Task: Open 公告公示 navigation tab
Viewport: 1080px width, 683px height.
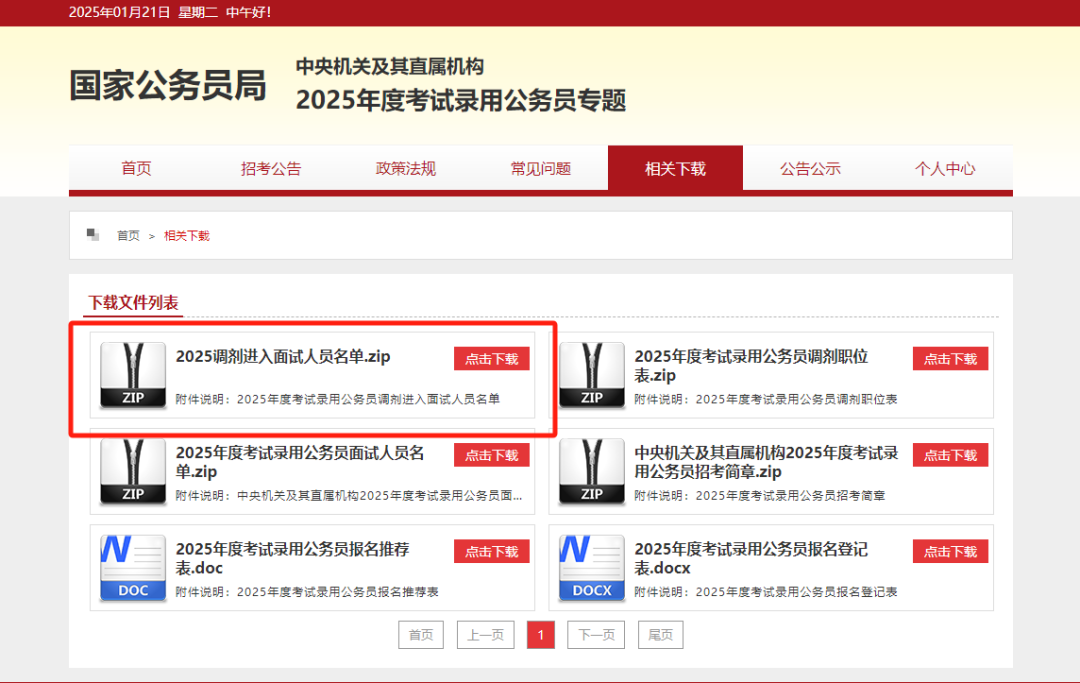Action: tap(810, 168)
